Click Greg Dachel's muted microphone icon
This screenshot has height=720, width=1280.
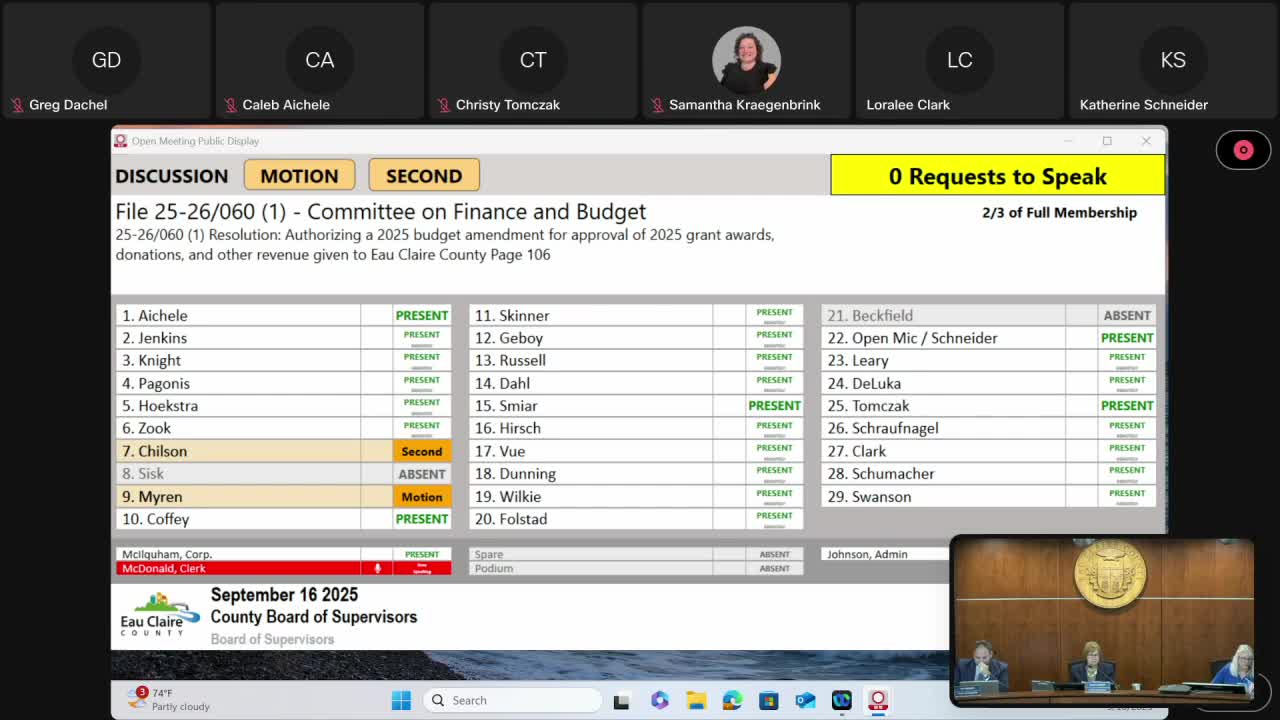[17, 105]
